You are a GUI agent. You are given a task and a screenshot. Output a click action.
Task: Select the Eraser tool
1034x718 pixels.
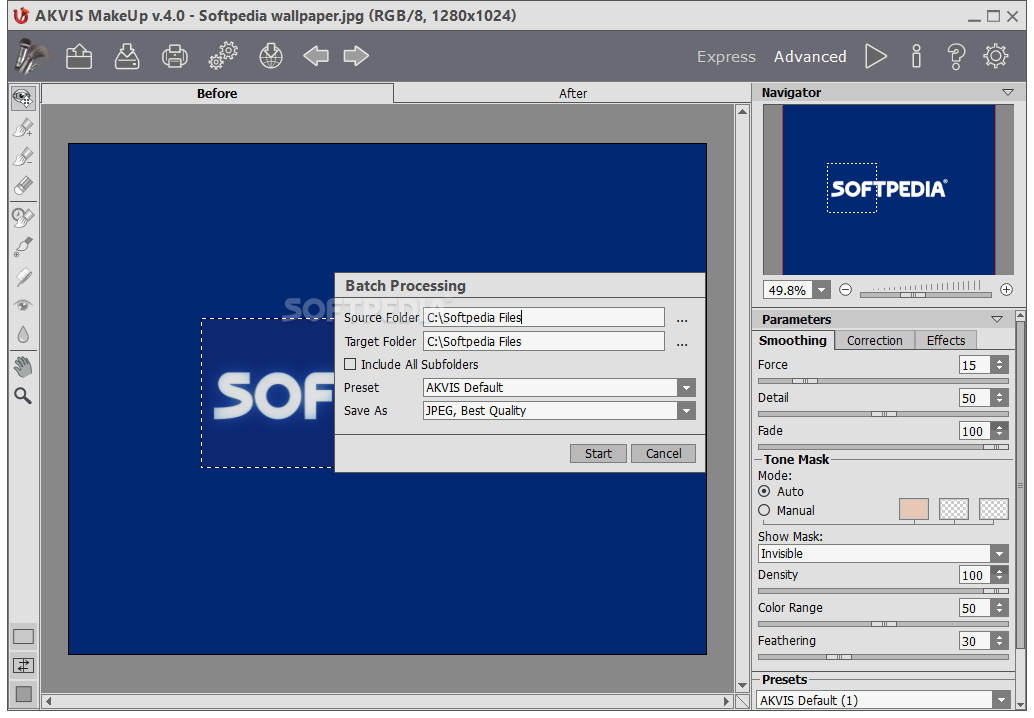(x=23, y=185)
